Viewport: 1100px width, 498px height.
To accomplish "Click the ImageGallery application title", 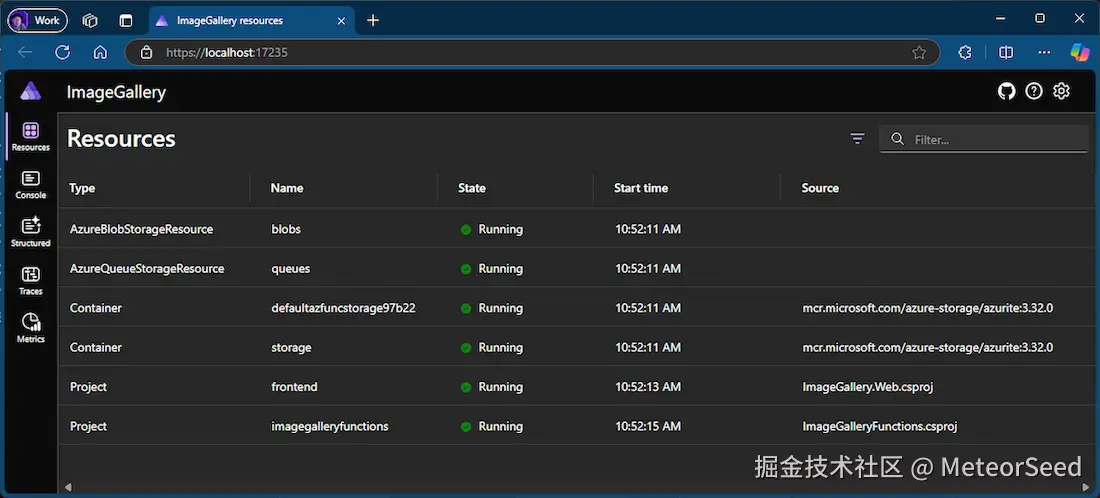I will (x=116, y=92).
